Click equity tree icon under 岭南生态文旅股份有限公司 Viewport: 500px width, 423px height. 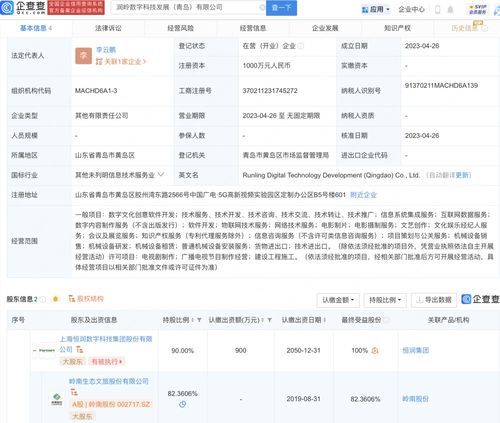click(x=73, y=392)
